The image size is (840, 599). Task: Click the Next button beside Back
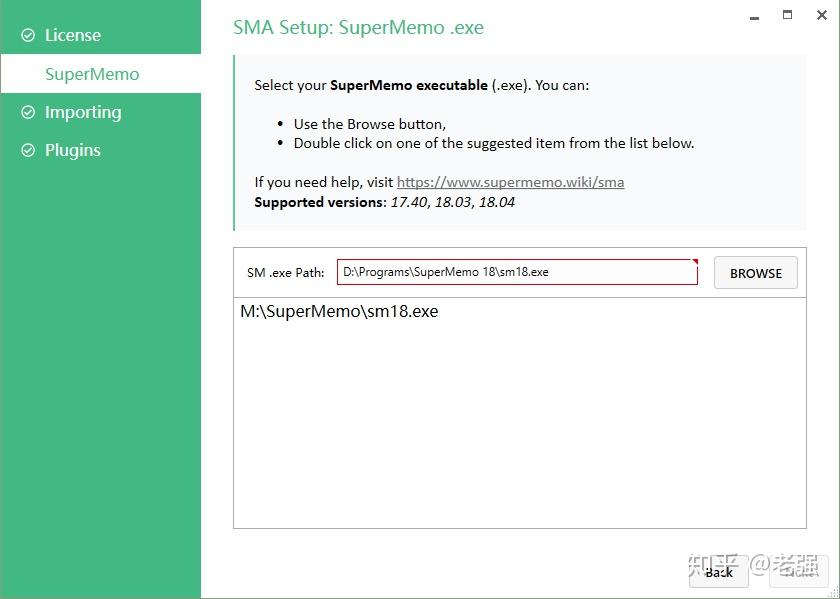[797, 572]
